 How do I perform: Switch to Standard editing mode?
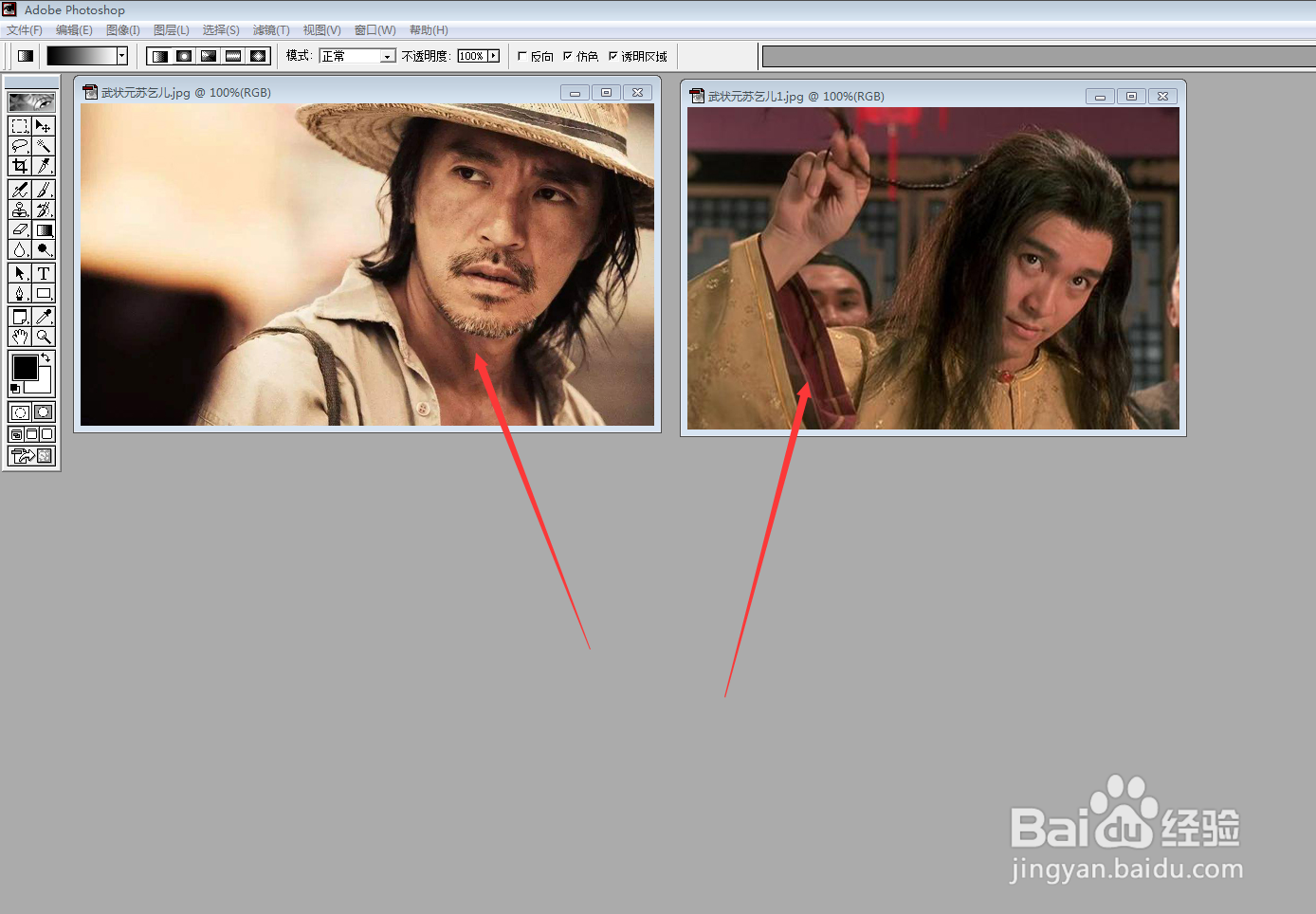(20, 412)
